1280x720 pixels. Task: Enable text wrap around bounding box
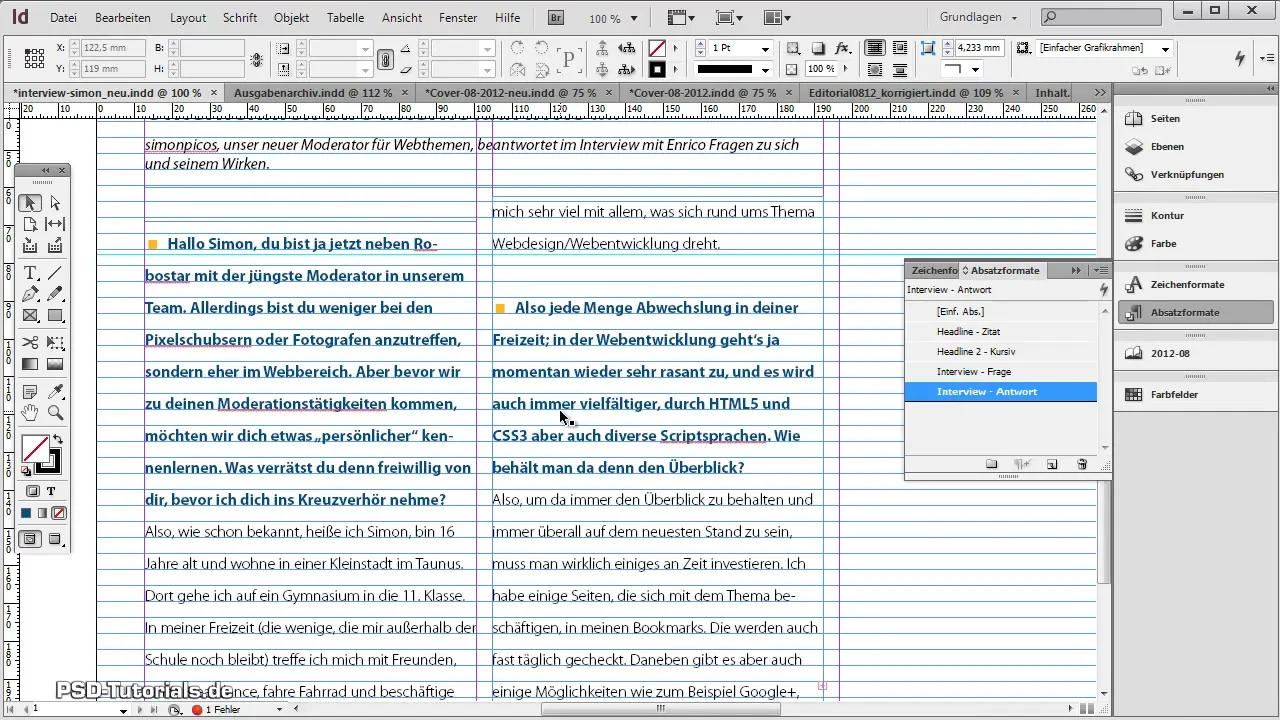point(901,48)
